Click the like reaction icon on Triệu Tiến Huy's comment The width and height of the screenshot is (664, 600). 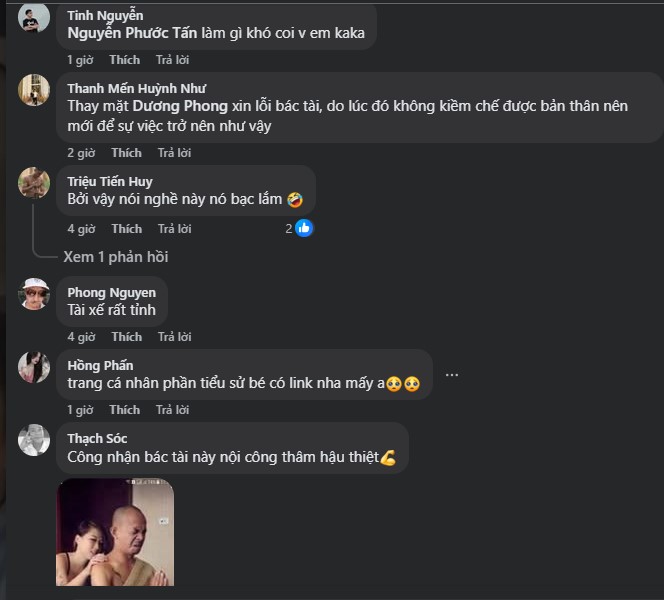point(304,228)
